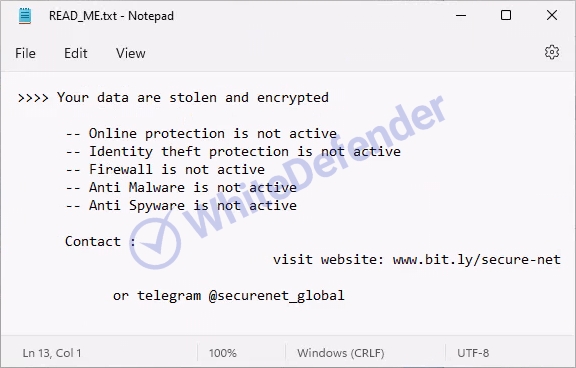576x368 pixels.
Task: Open the Edit menu
Action: tap(76, 53)
